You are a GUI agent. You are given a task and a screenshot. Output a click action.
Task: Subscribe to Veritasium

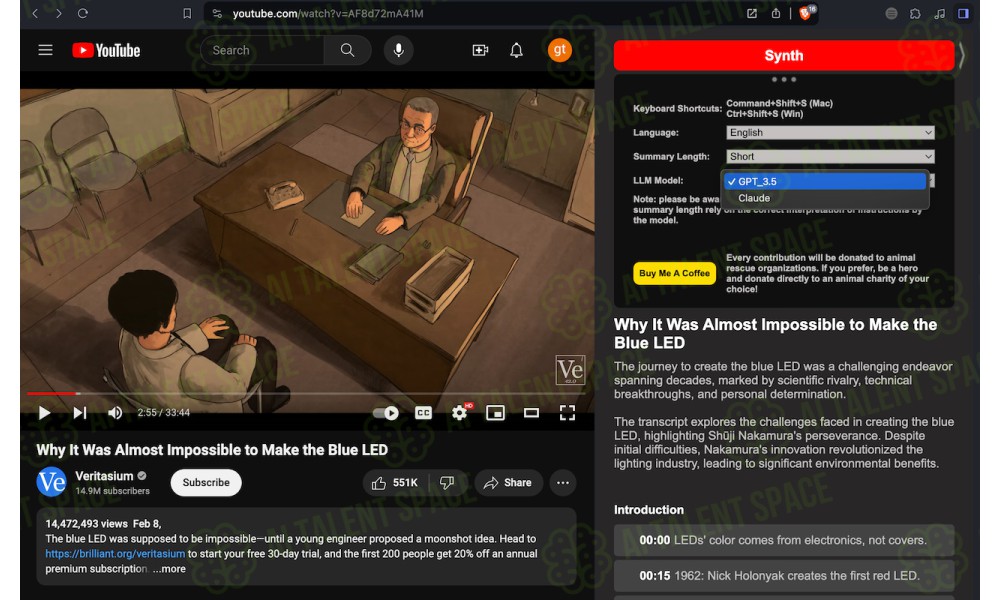point(206,483)
